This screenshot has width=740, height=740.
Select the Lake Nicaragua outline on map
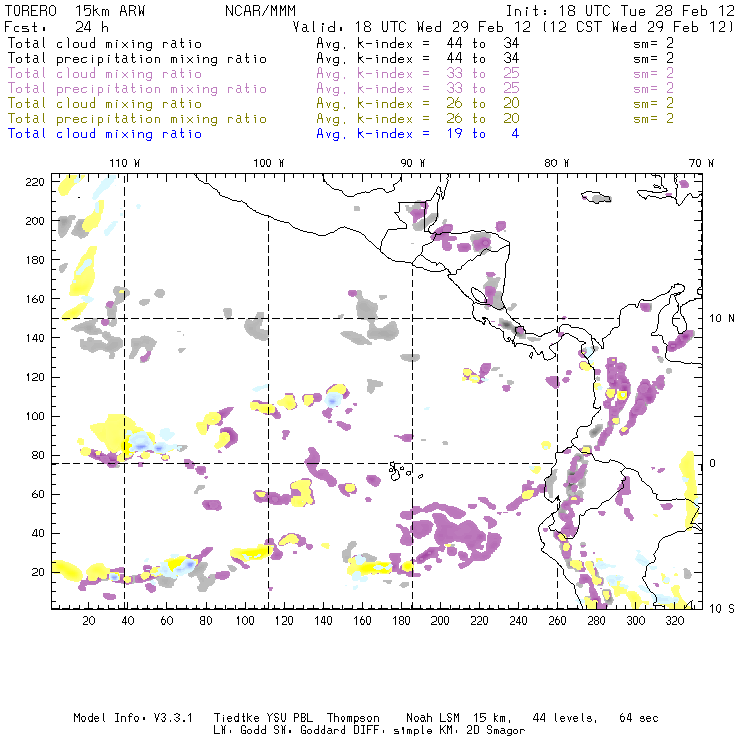[x=479, y=295]
